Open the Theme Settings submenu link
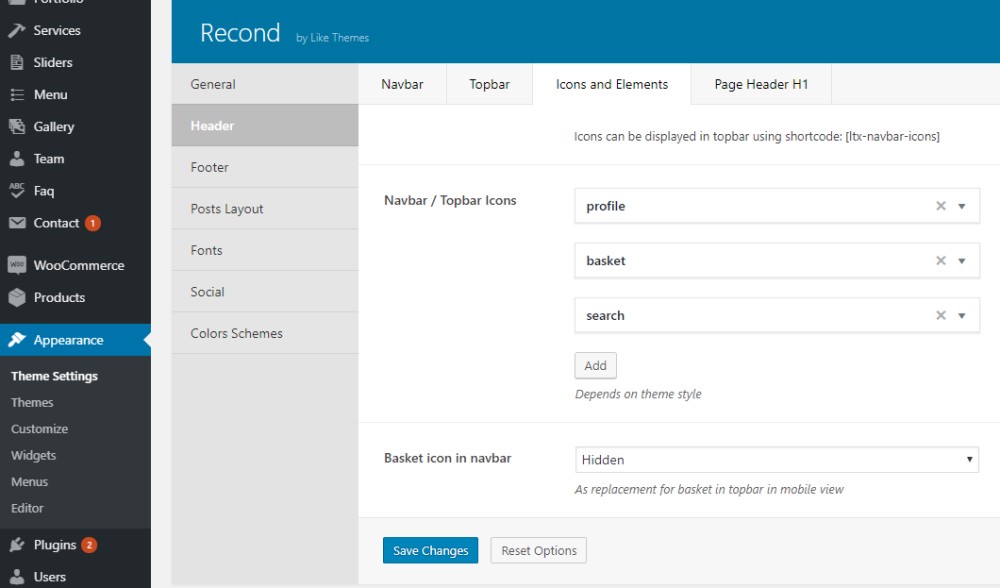Screen dimensions: 1000x588 pos(54,376)
